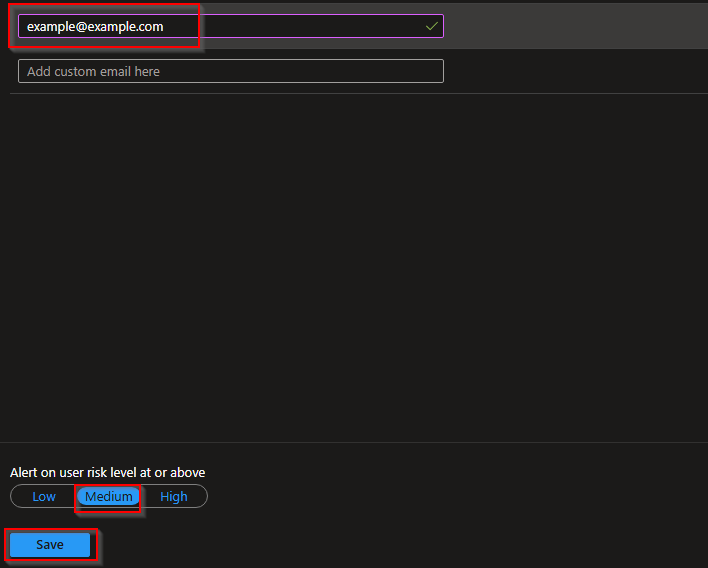Select the Low risk level option
The width and height of the screenshot is (708, 568).
pos(44,496)
